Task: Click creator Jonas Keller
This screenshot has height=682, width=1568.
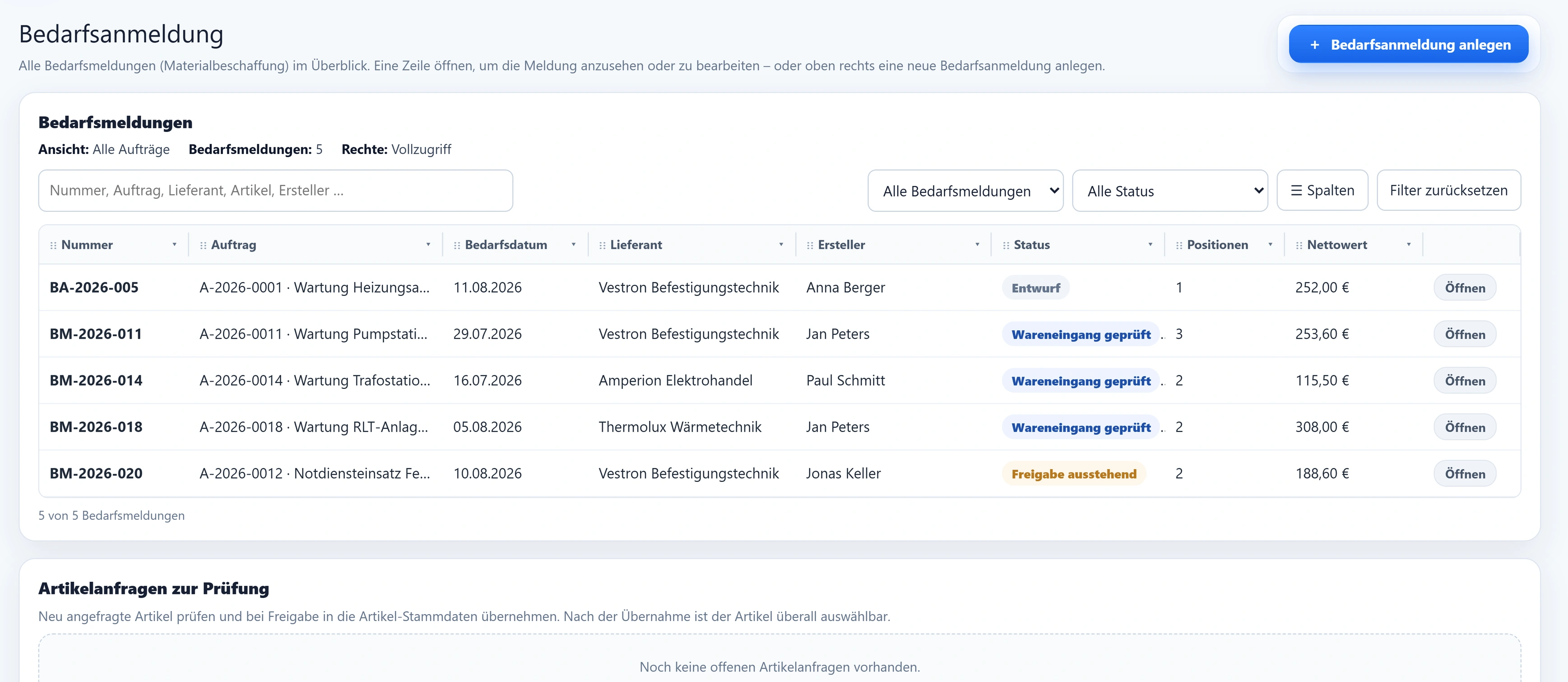Action: pyautogui.click(x=844, y=473)
